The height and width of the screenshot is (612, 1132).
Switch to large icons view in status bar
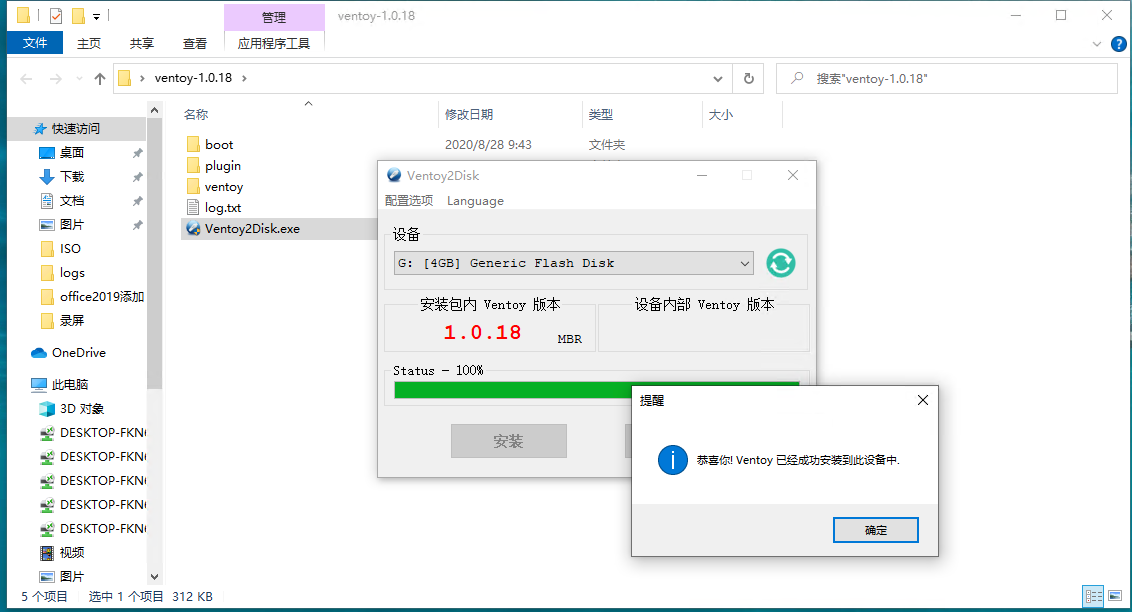1116,596
